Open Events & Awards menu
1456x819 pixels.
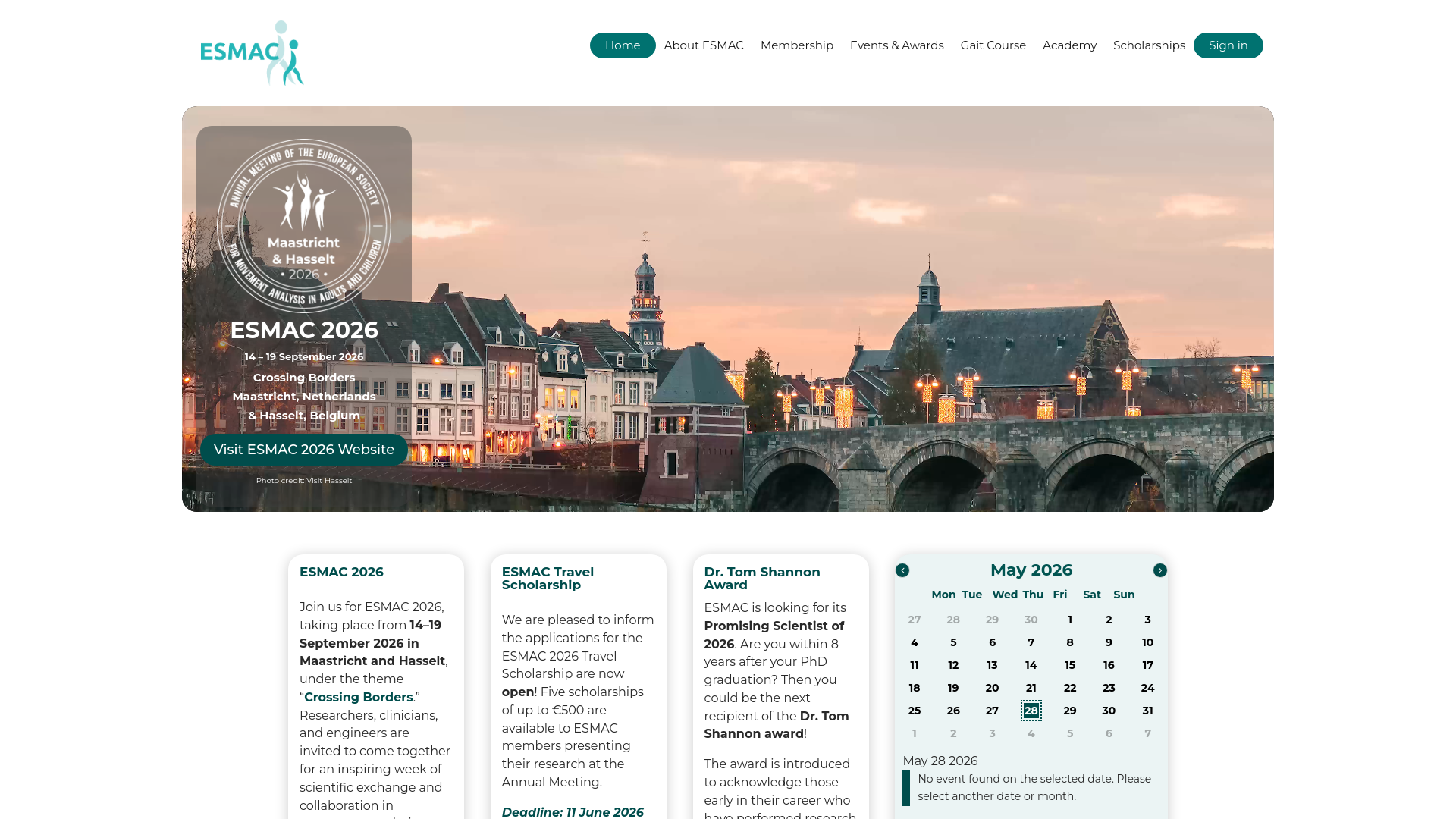897,45
